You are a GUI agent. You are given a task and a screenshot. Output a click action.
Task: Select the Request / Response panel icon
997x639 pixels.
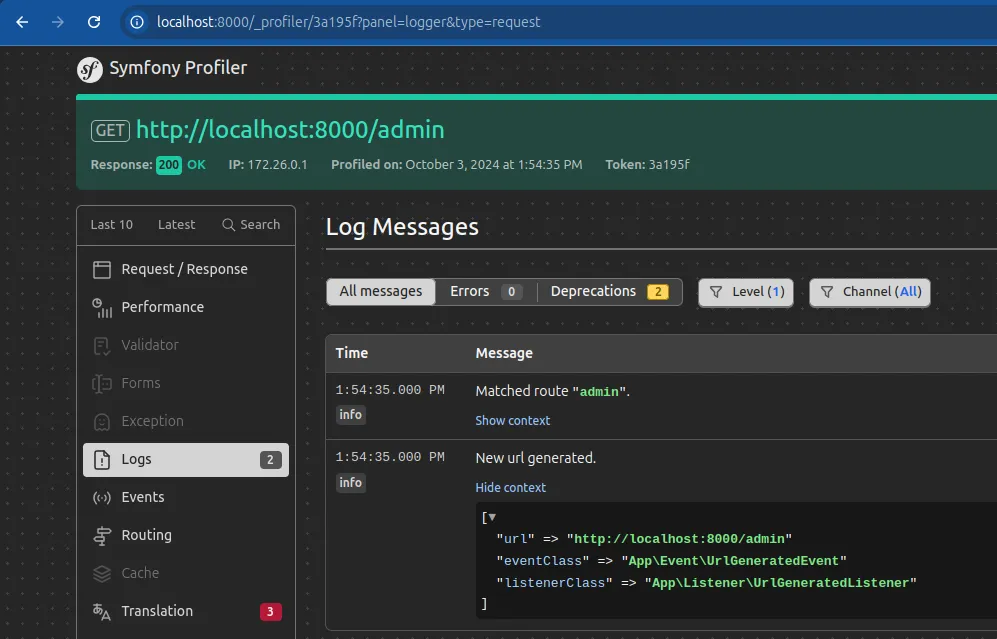[x=102, y=269]
